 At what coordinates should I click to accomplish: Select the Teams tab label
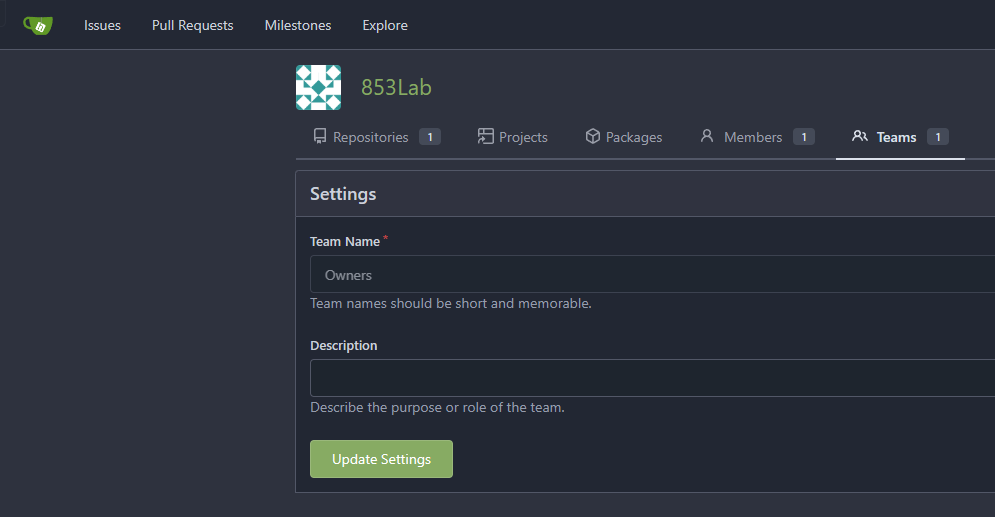(x=896, y=137)
